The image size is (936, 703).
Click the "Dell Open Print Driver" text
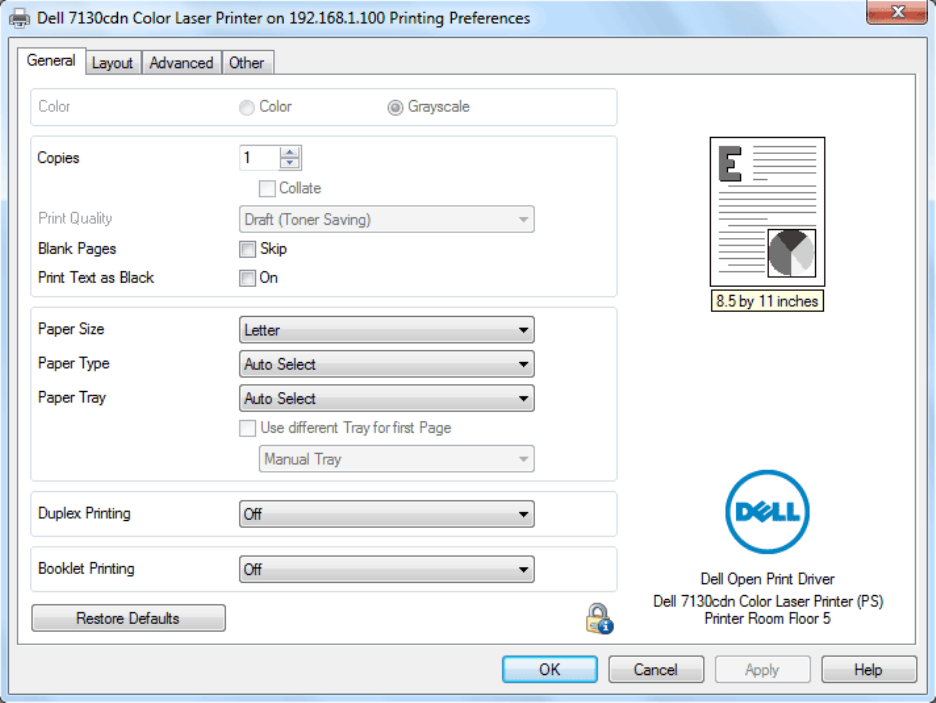click(x=767, y=579)
